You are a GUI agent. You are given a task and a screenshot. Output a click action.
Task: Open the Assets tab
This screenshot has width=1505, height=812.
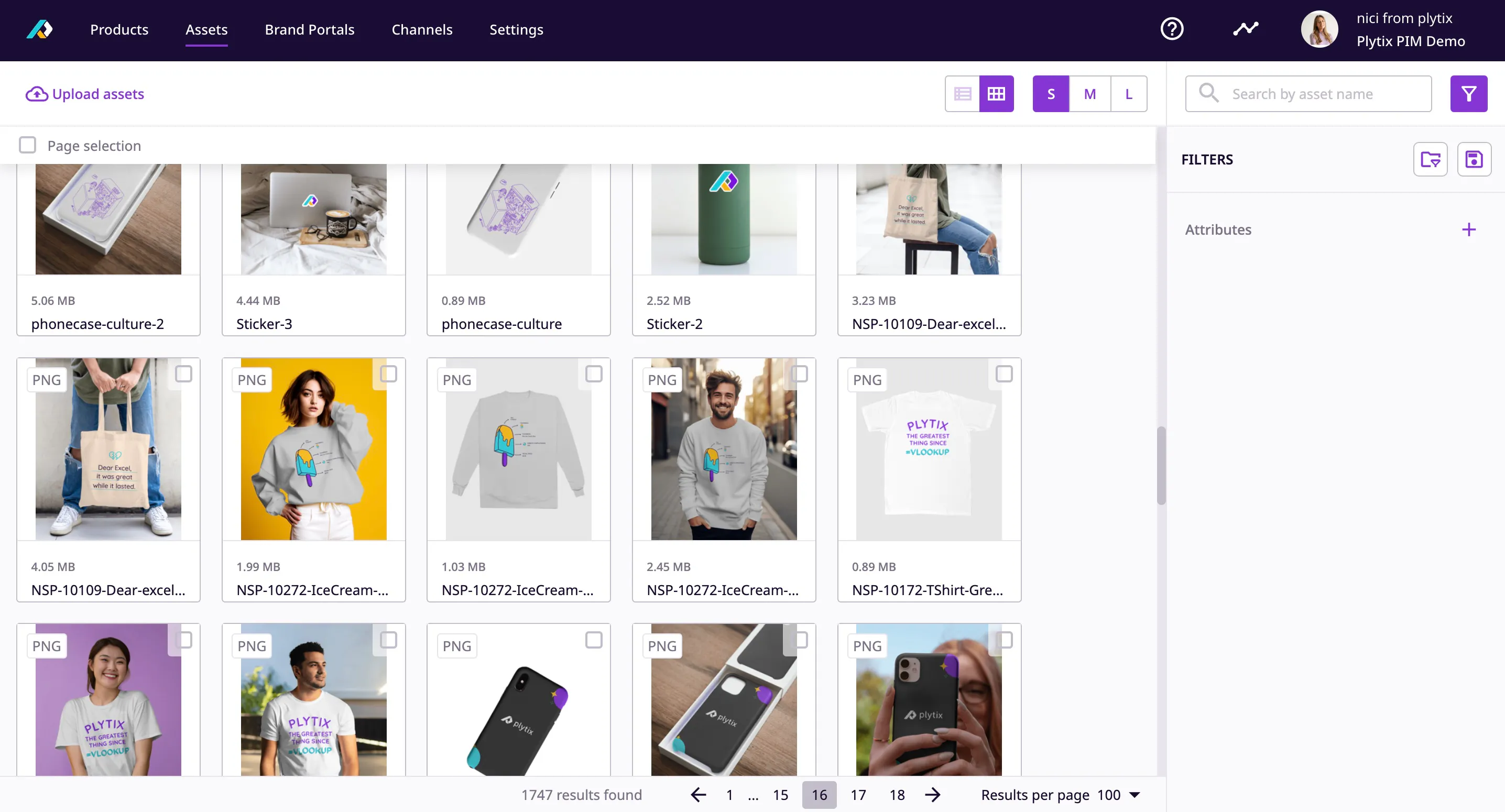coord(206,29)
